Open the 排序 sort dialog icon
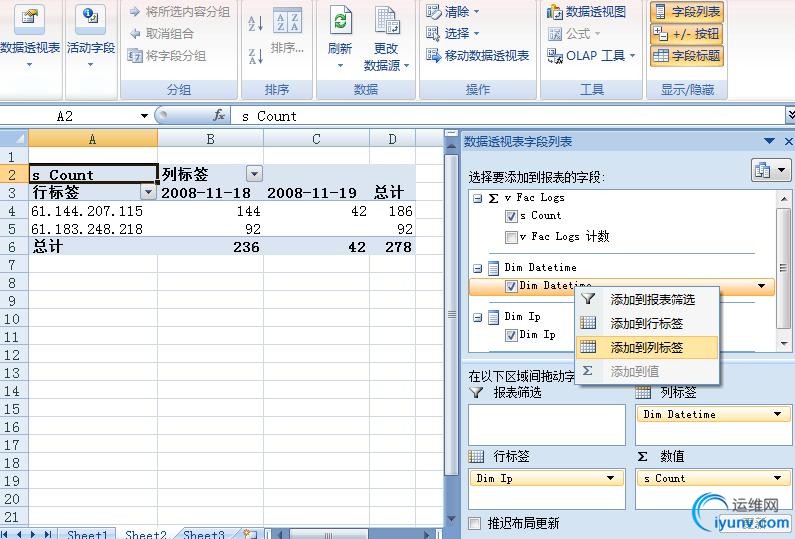Image resolution: width=795 pixels, height=539 pixels. click(x=287, y=21)
